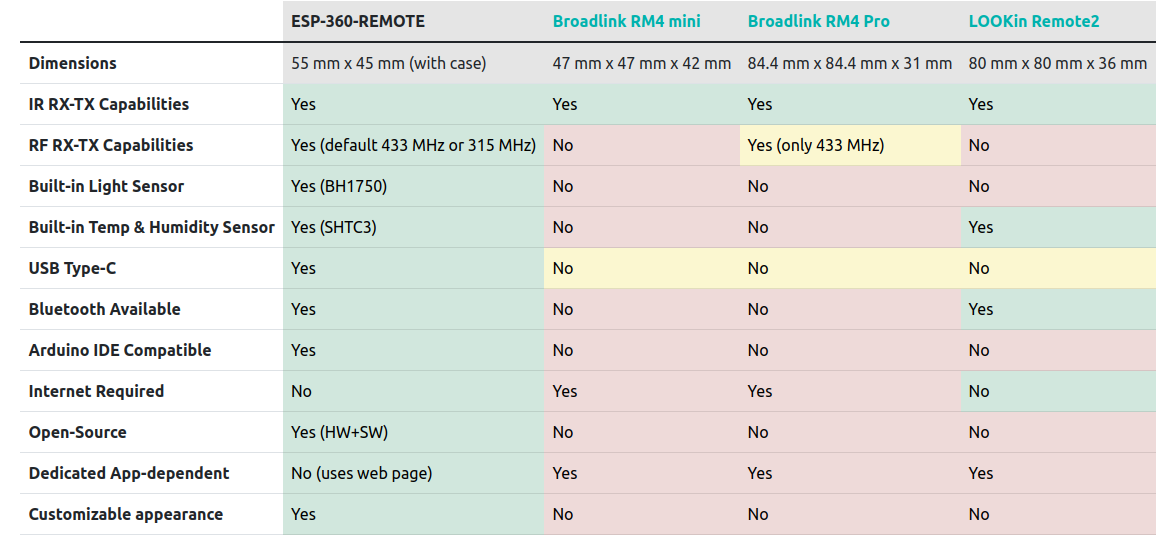The width and height of the screenshot is (1162, 542).
Task: Select the ESP-360-REMOTE column header
Action: [x=358, y=22]
